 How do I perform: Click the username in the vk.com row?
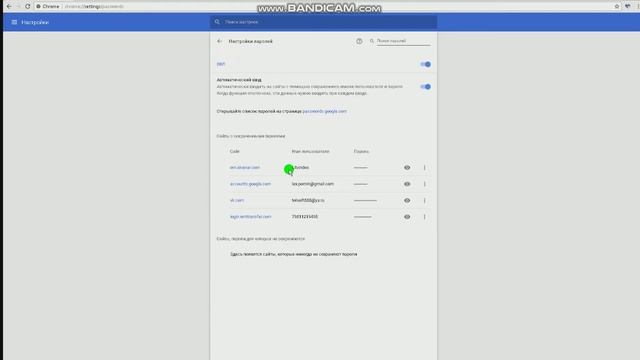(308, 200)
